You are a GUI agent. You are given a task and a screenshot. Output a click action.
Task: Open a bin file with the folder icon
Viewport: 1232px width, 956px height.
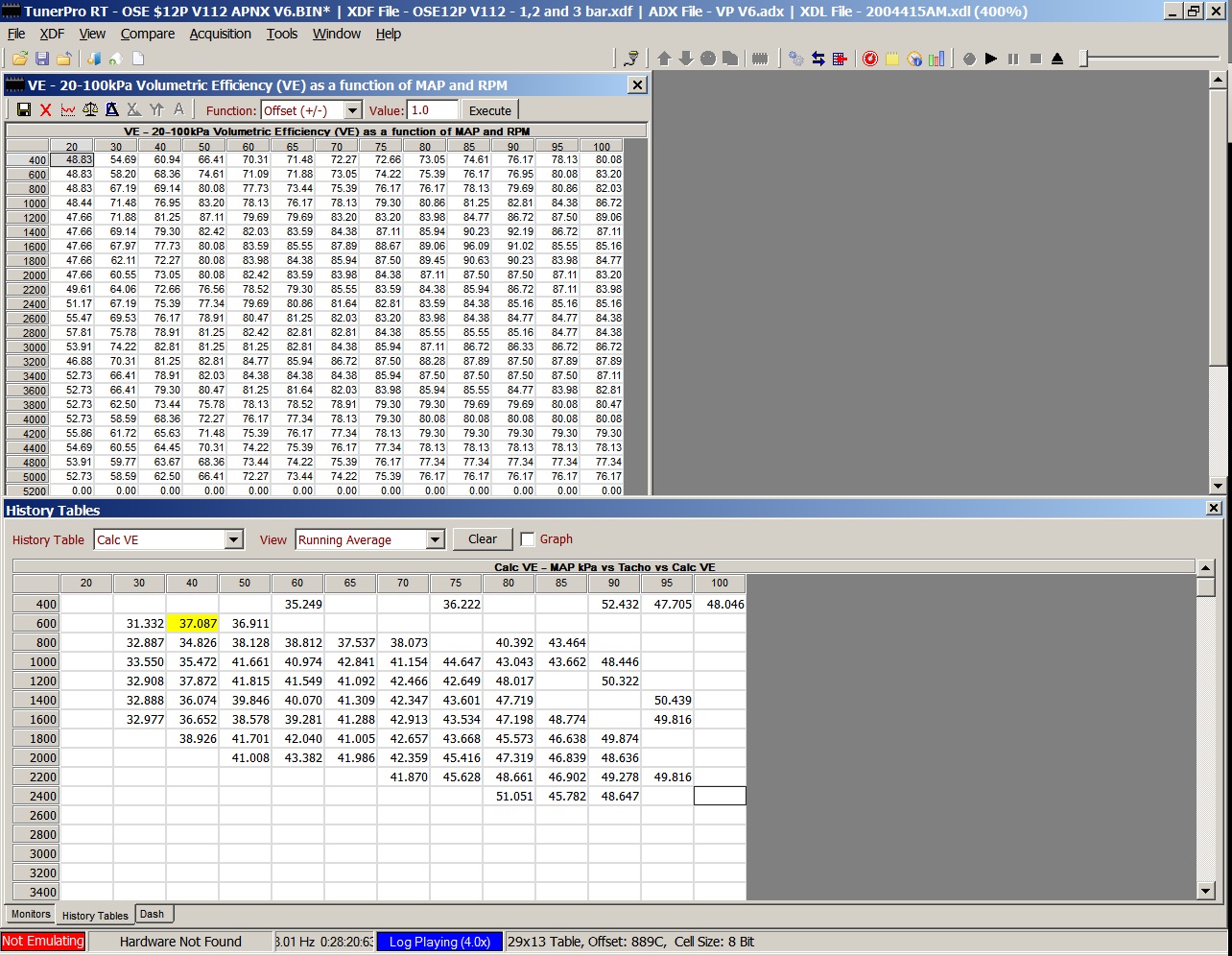pos(19,60)
